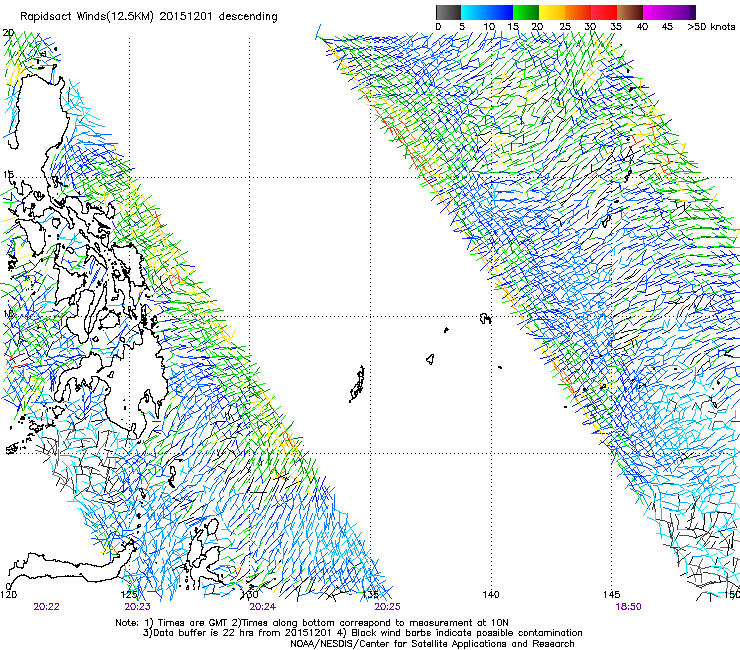Click the latitude label '15' on left edge
740x650 pixels.
[x=8, y=175]
